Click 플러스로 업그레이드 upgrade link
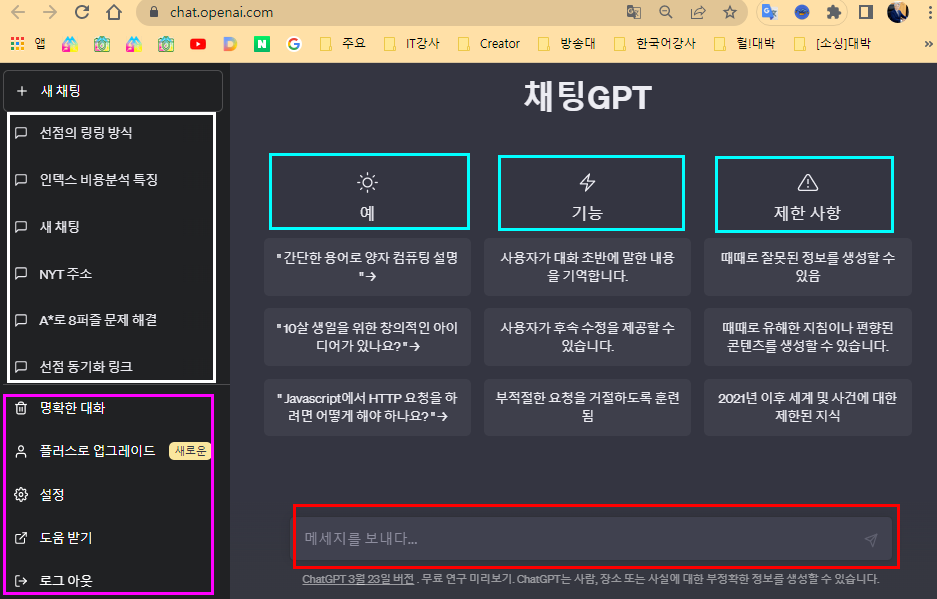Viewport: 937px width, 599px height. point(97,451)
